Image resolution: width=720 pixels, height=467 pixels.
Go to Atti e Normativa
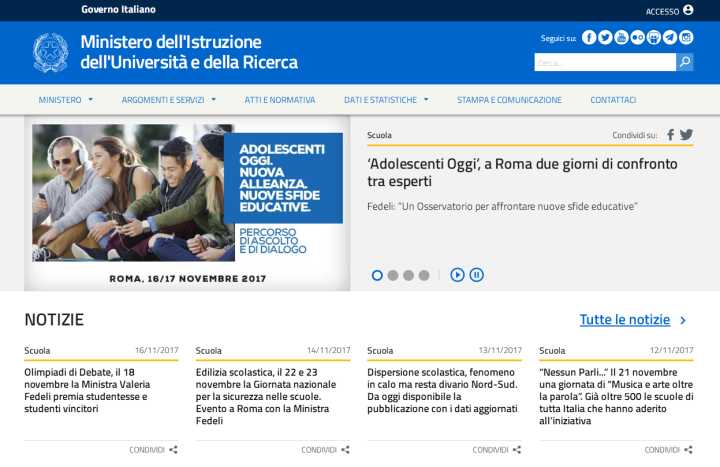coord(279,100)
